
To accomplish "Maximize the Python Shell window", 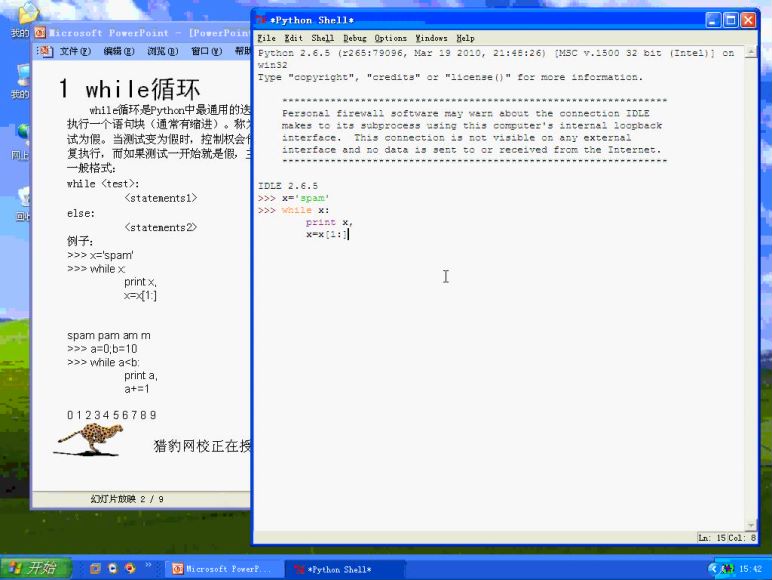I will click(x=731, y=20).
